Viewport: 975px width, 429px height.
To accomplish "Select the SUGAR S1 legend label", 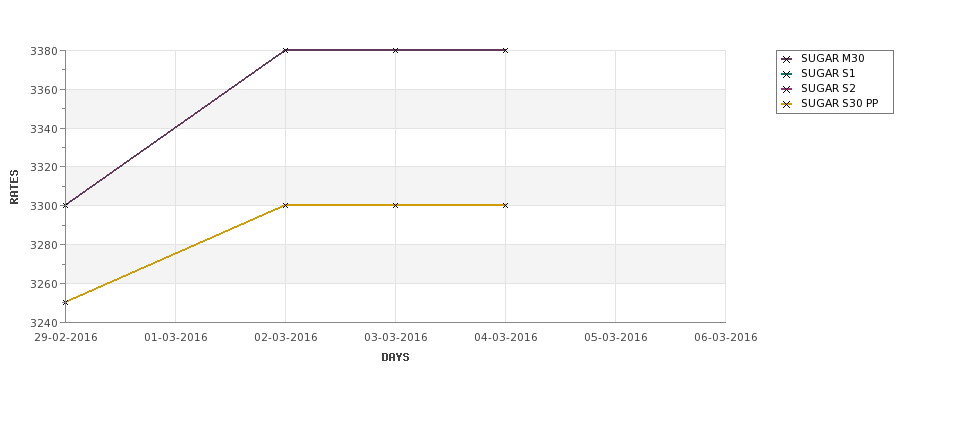I will 828,73.
